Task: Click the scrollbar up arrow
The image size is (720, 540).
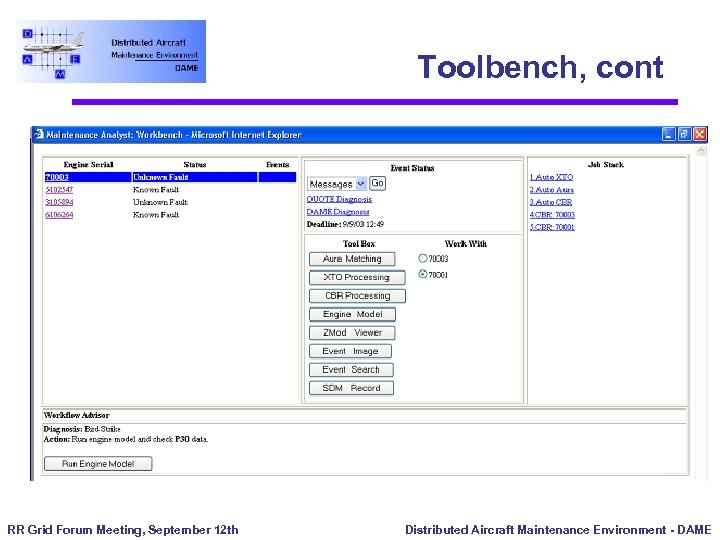Action: point(701,151)
